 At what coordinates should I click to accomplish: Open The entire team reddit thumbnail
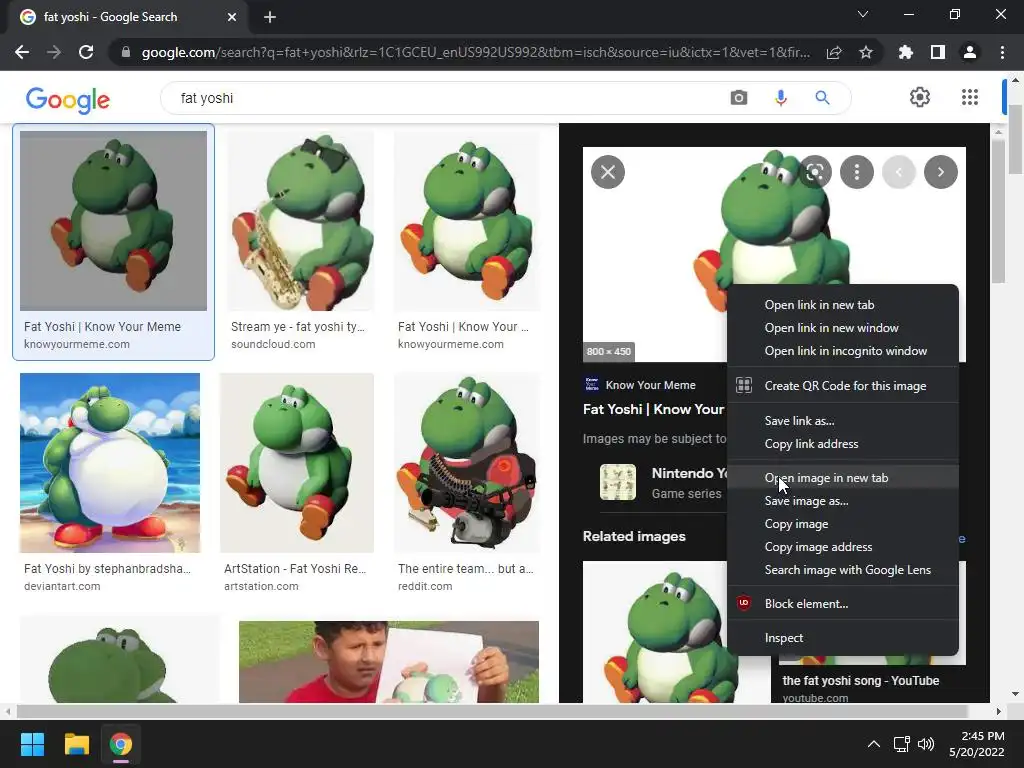(467, 463)
